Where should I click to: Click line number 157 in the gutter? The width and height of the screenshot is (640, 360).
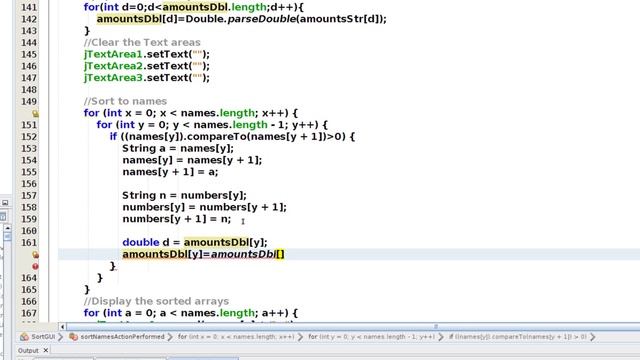29,196
